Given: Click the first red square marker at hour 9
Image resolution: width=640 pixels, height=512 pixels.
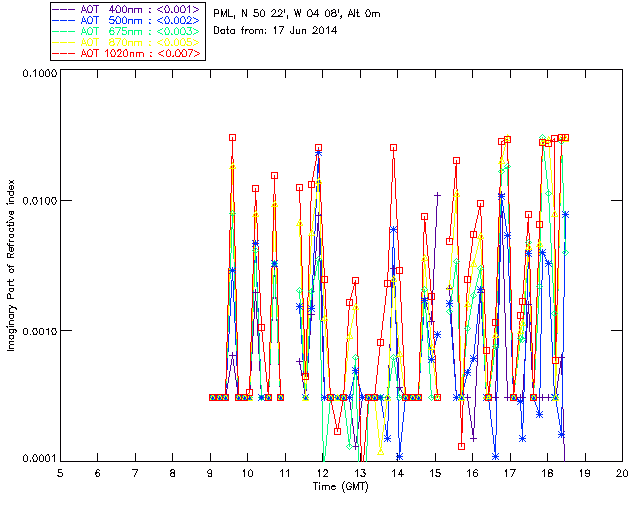Looking at the screenshot, I should tap(213, 397).
